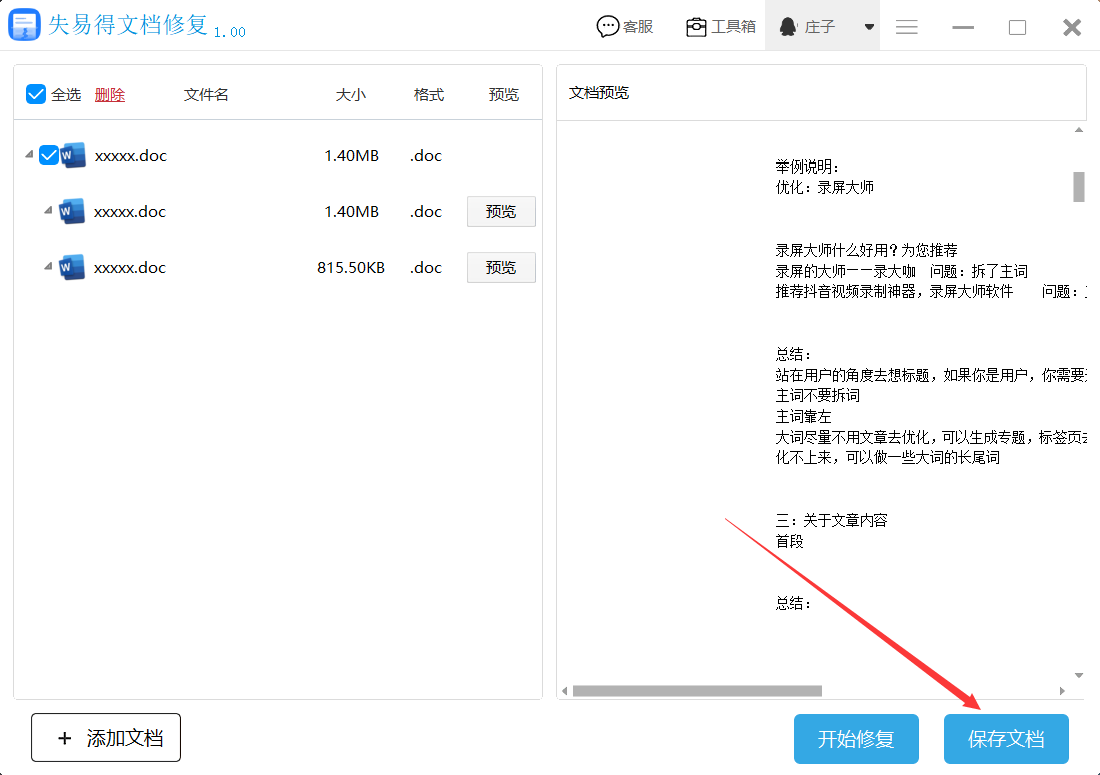Open the 工具箱 toolbox icon
Screen dimensions: 1100x775
[696, 27]
